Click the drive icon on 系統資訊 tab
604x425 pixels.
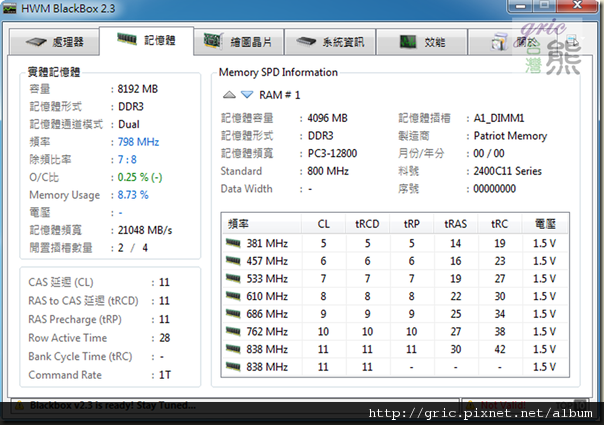pos(306,41)
